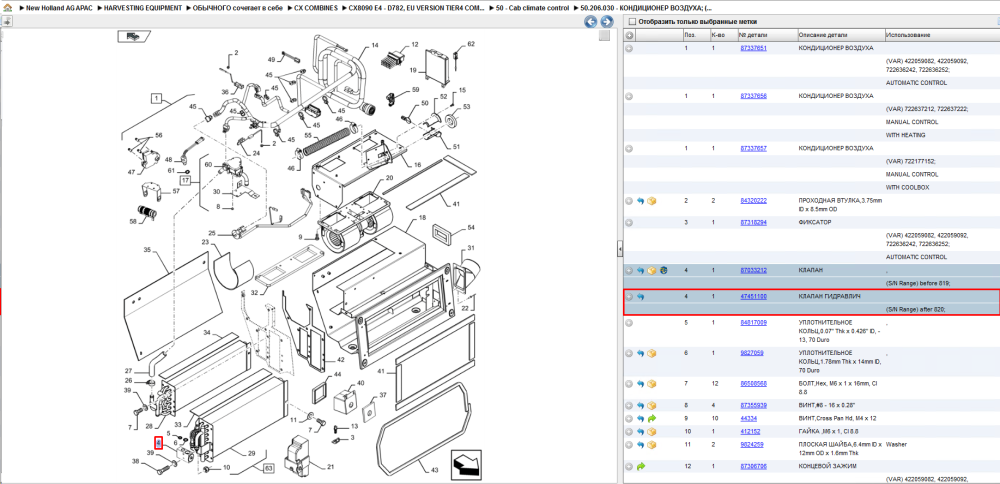Screen dimensions: 1000x484
Task: Select callout 35 in the diagram
Action: coord(146,251)
